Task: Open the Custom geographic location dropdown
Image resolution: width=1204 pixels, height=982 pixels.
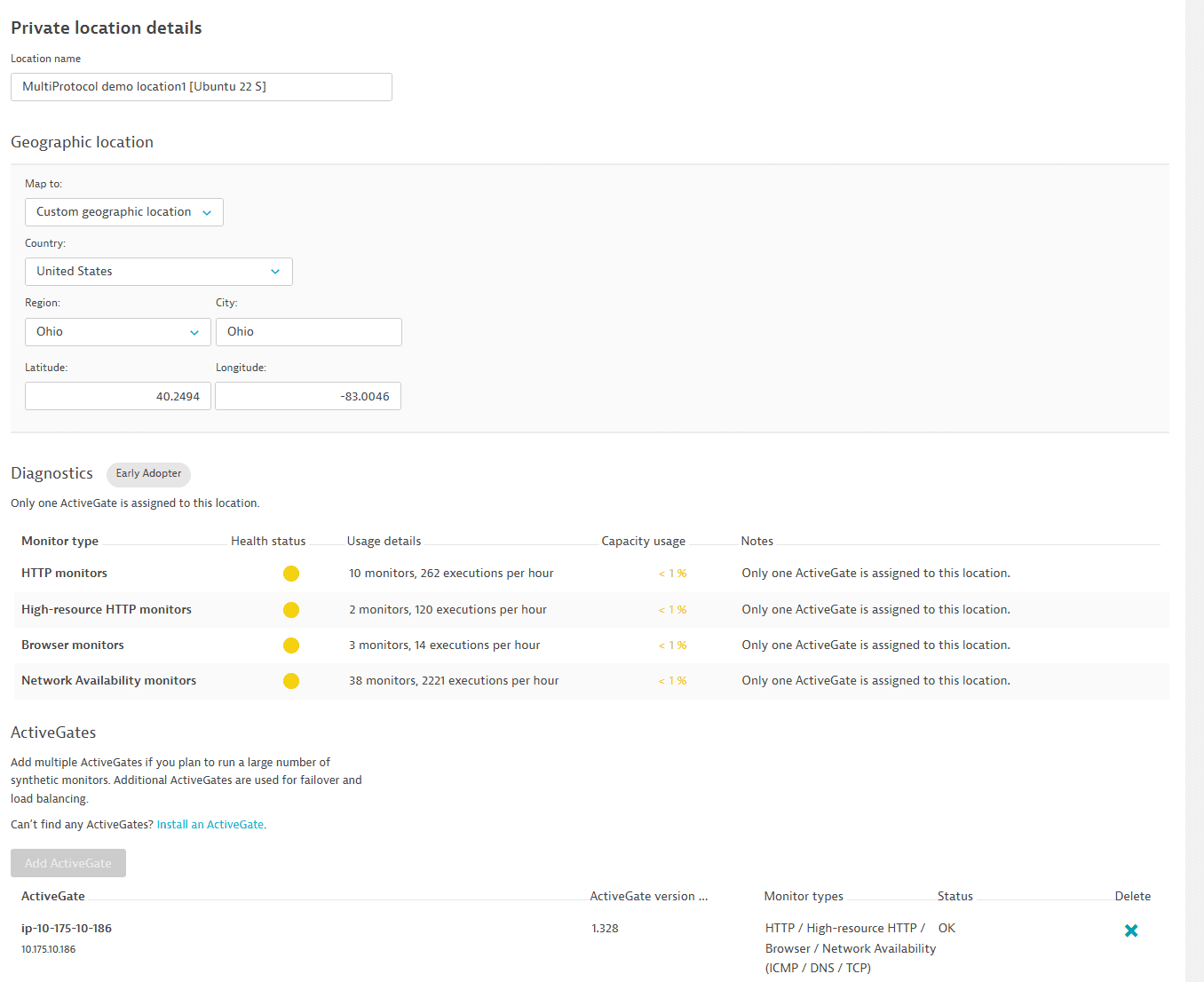Action: point(123,212)
